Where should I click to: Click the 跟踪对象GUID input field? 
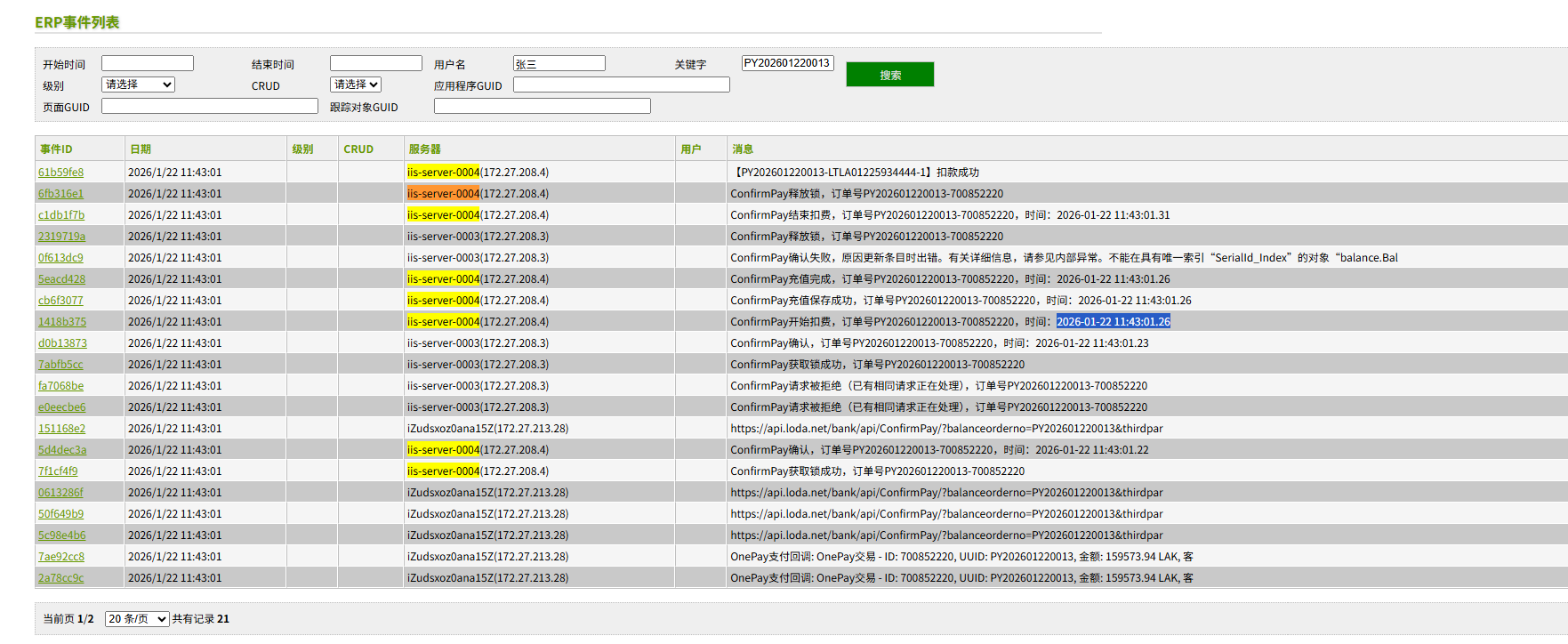point(542,106)
